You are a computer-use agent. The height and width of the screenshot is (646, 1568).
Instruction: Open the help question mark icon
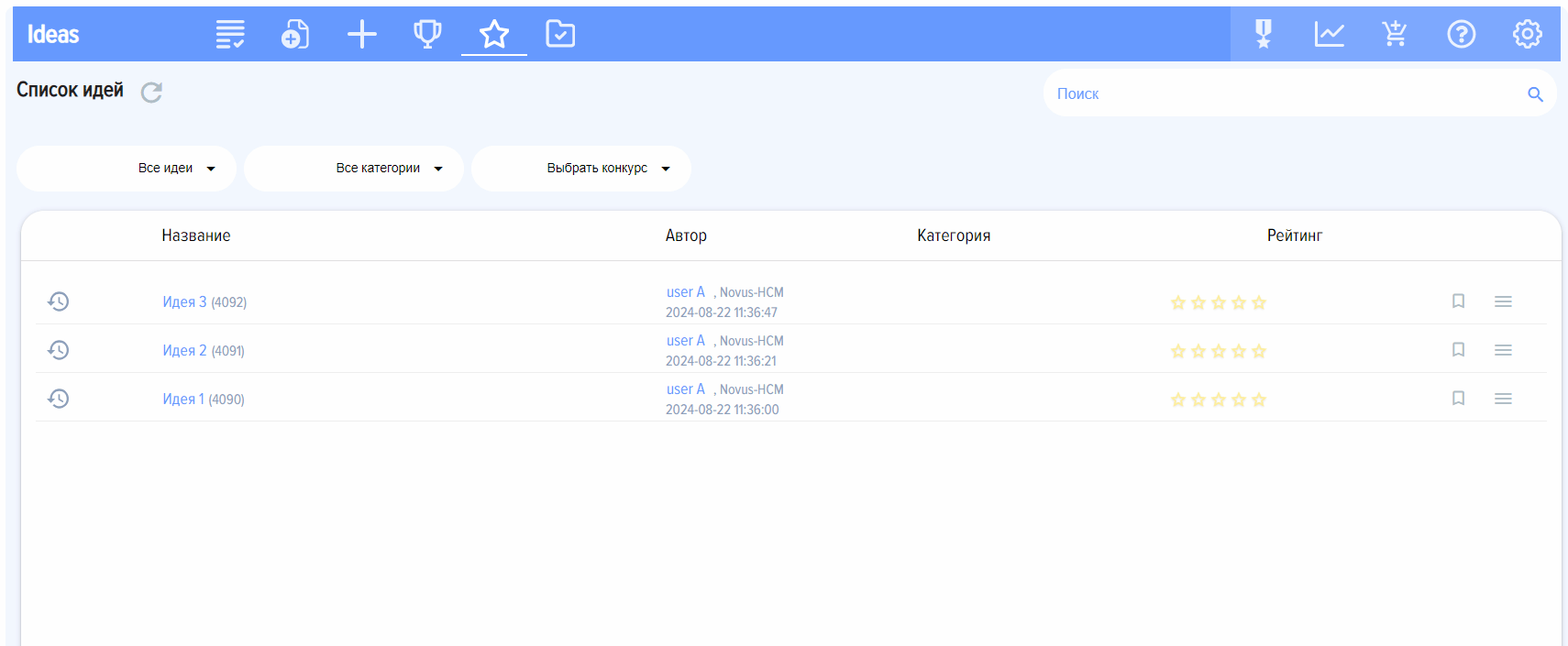tap(1461, 35)
